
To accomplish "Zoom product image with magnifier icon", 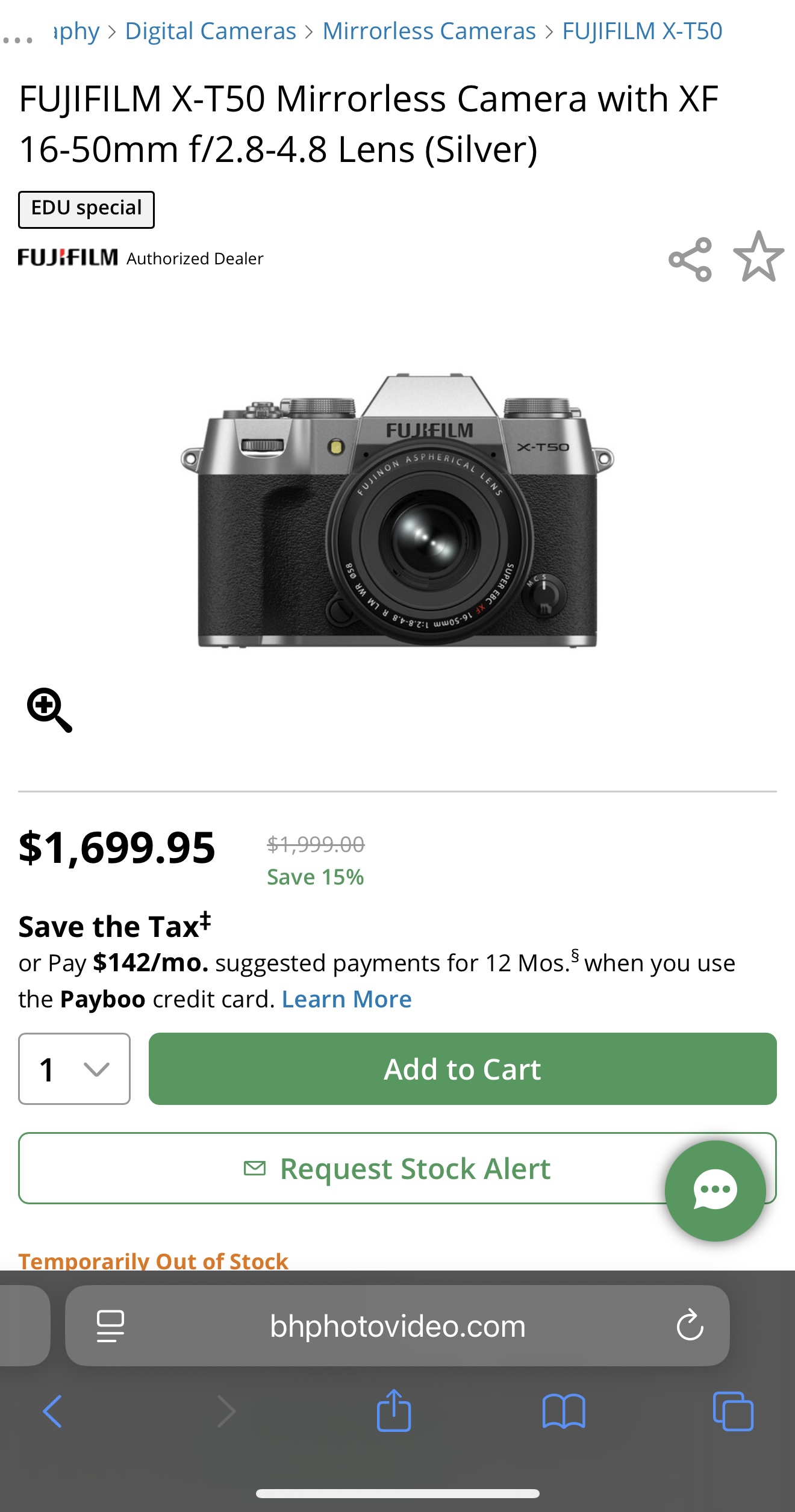I will pyautogui.click(x=49, y=710).
